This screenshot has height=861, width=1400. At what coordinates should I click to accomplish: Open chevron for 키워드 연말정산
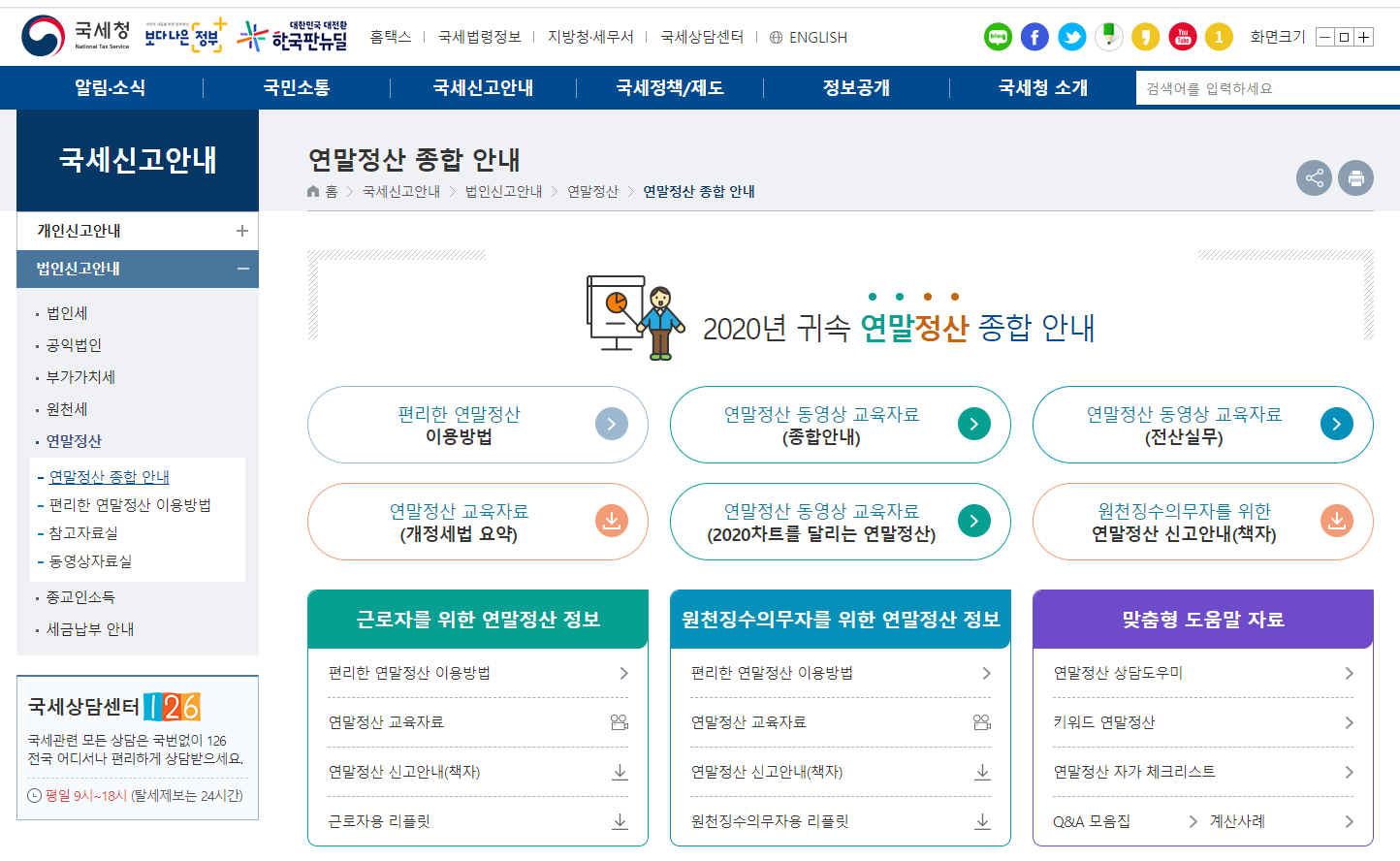click(x=1349, y=722)
